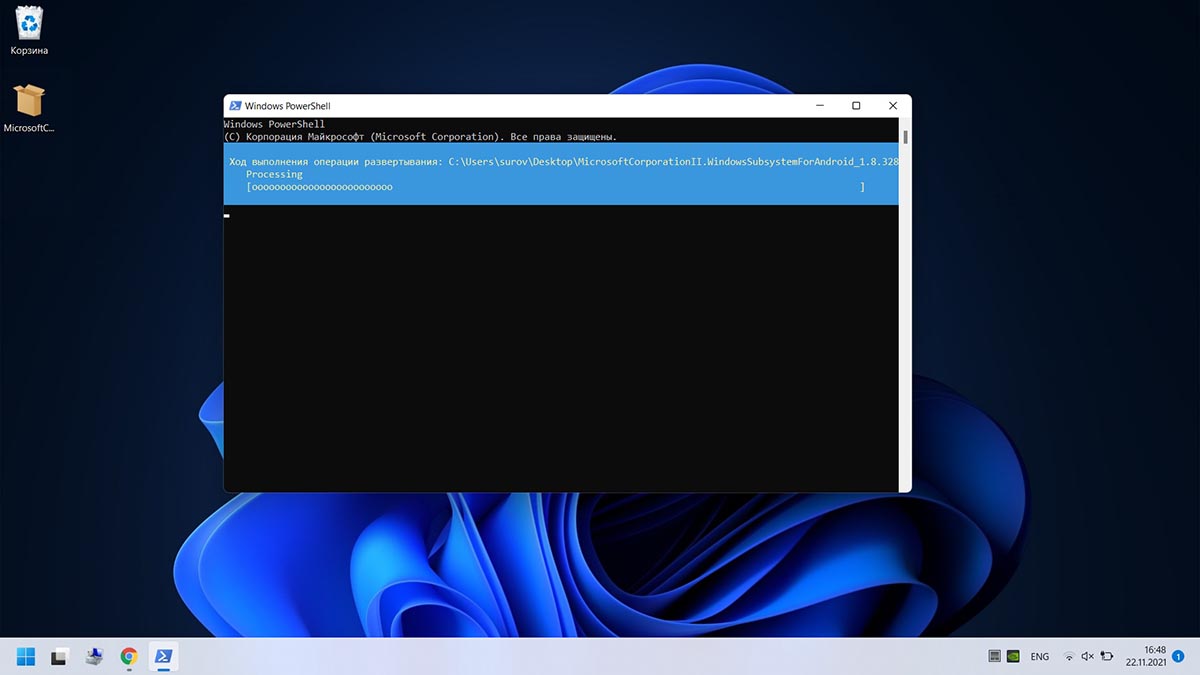Click the battery status tray icon
Screen dimensions: 1200x675
[x=1107, y=657]
